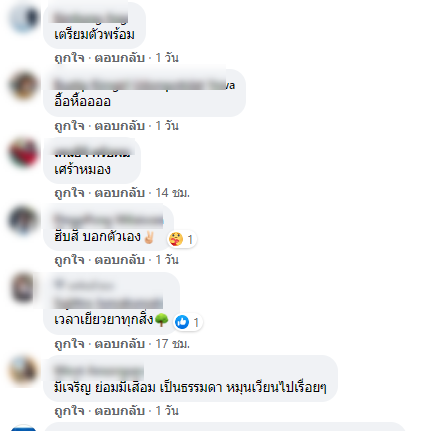
Task: Open avatar of the อื้อหืออออ commenter
Action: click(x=24, y=85)
